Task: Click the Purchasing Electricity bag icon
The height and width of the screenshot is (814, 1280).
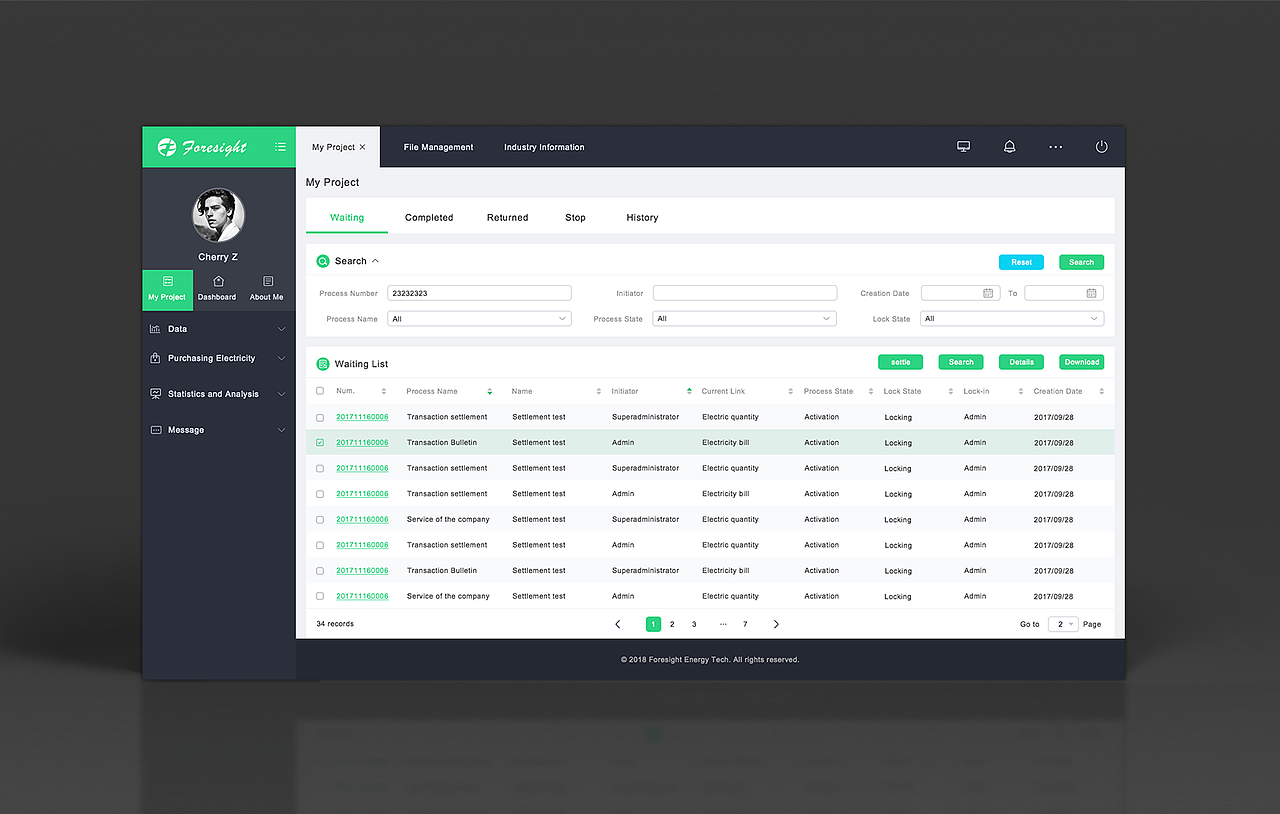Action: pyautogui.click(x=155, y=358)
